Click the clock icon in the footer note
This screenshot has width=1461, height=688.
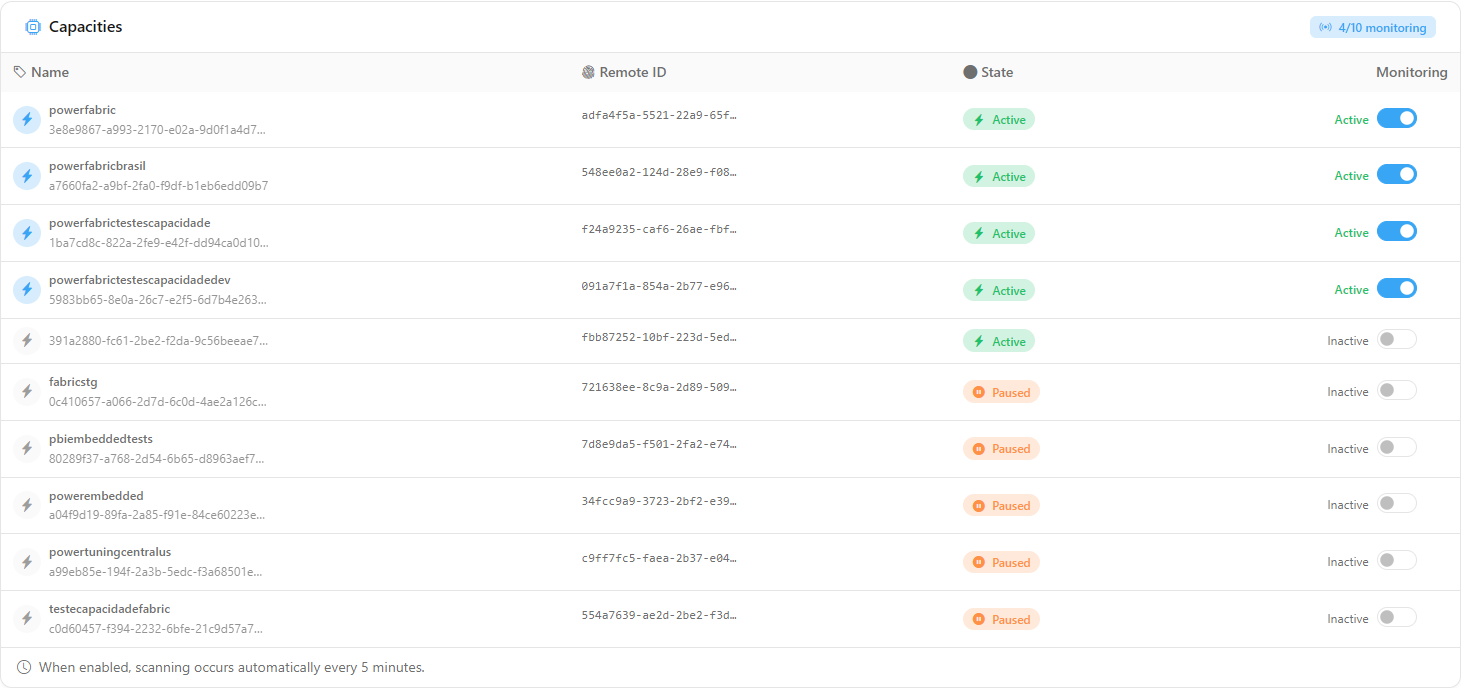coord(24,667)
